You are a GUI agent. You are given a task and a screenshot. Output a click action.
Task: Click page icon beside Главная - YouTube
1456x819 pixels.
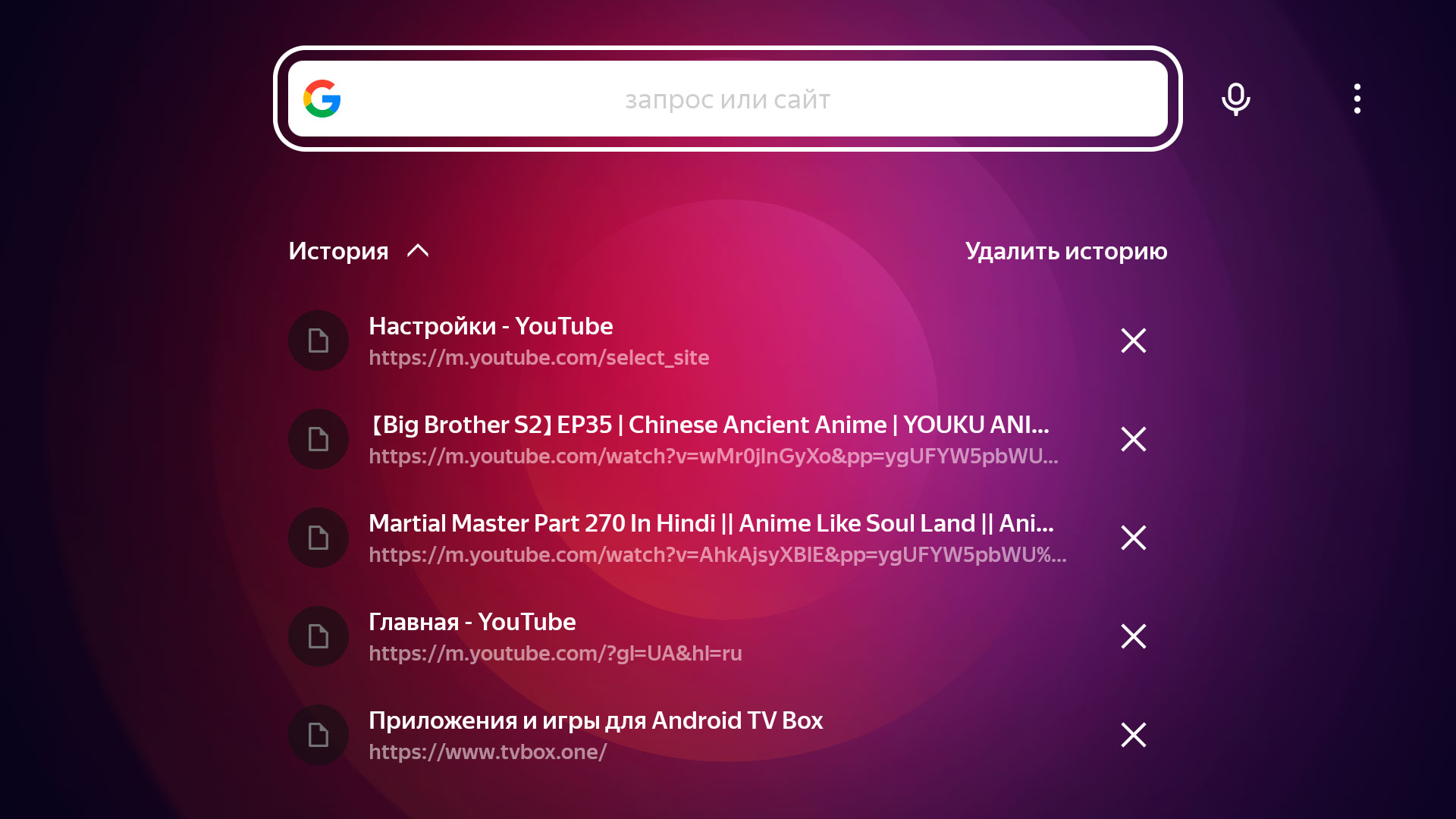pos(318,636)
